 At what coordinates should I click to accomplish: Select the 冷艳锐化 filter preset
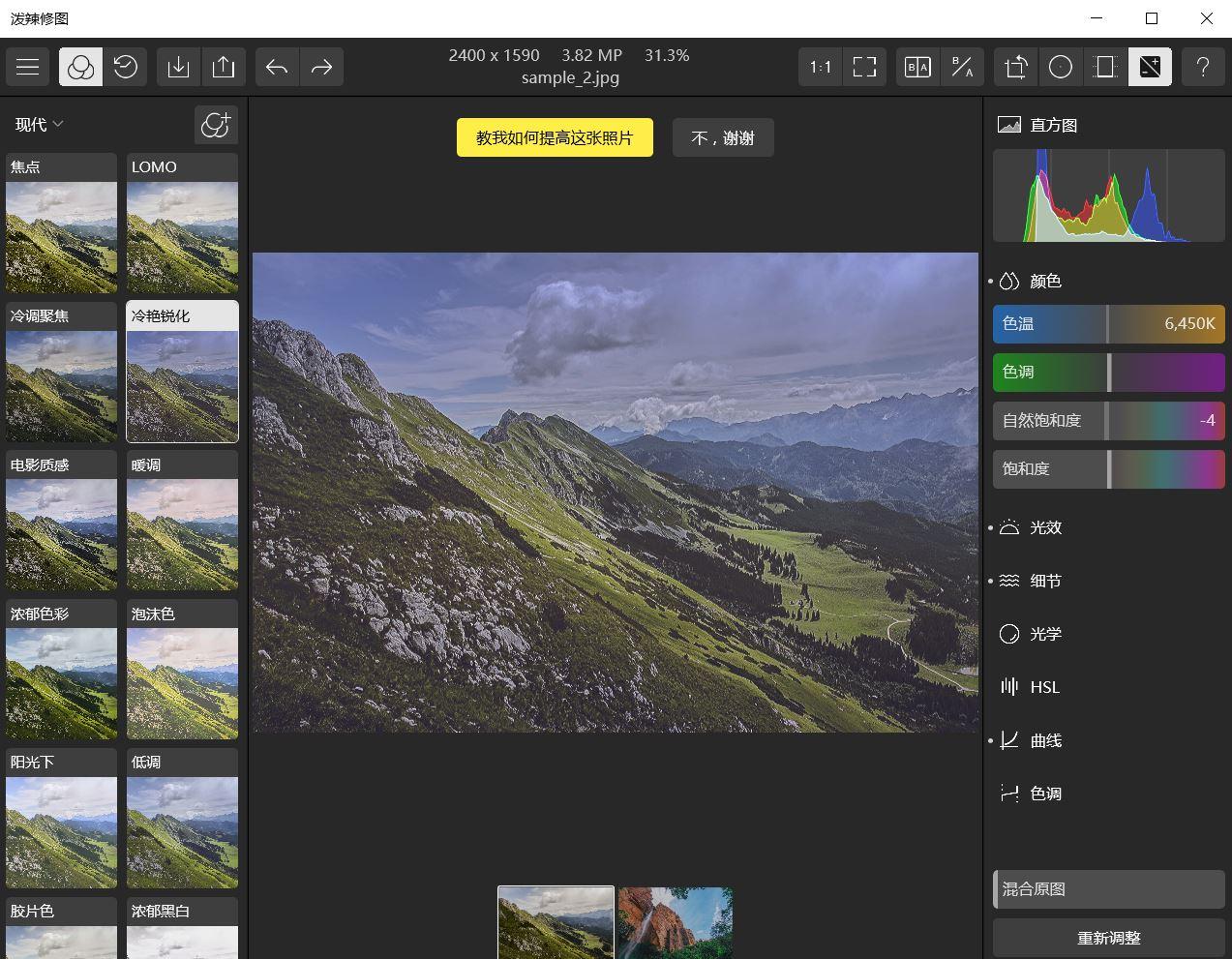point(182,372)
